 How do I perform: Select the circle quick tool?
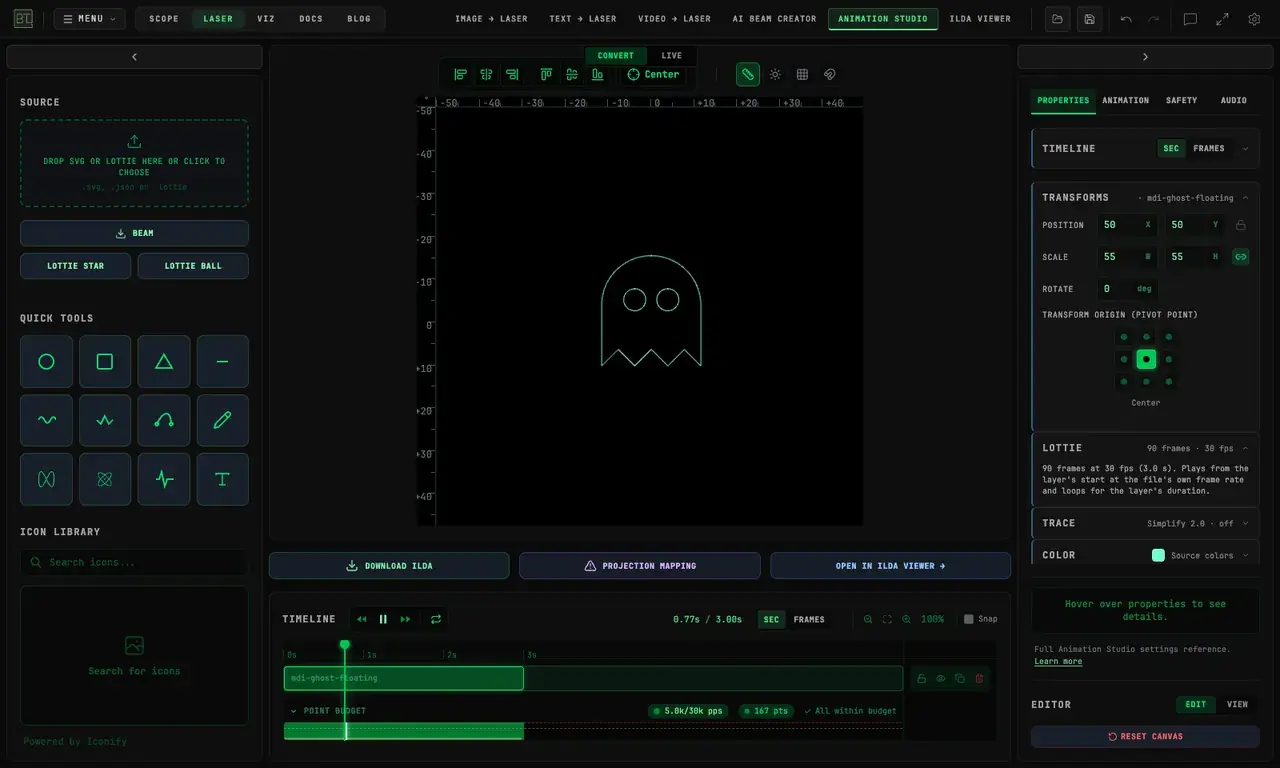coord(46,362)
